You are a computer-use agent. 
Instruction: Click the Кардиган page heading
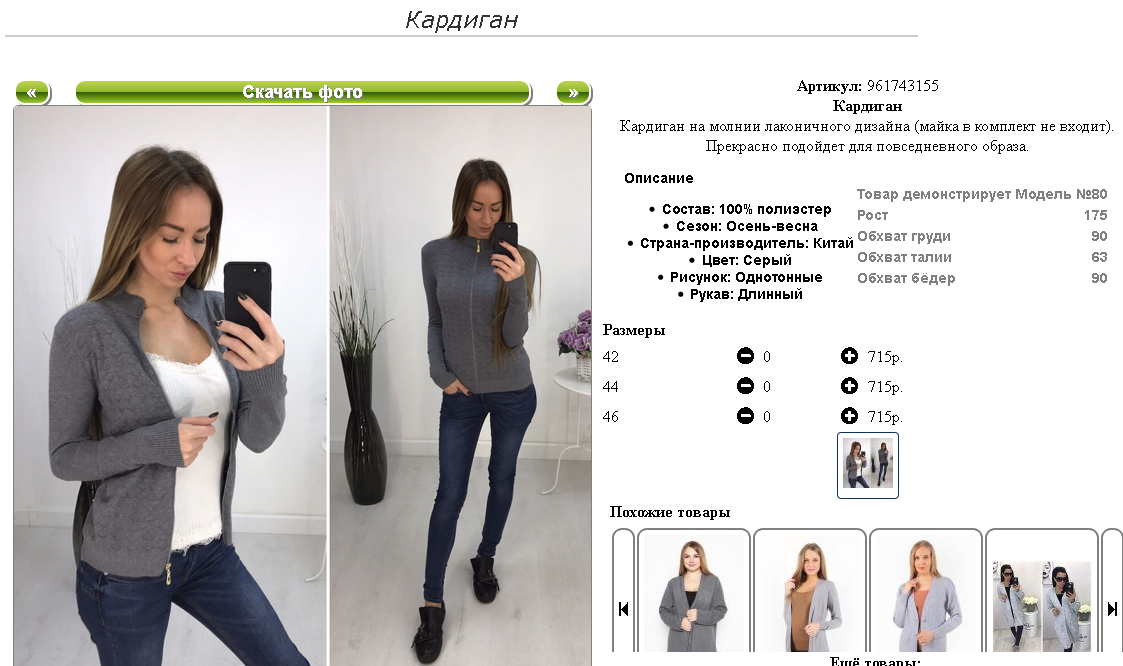pyautogui.click(x=462, y=19)
